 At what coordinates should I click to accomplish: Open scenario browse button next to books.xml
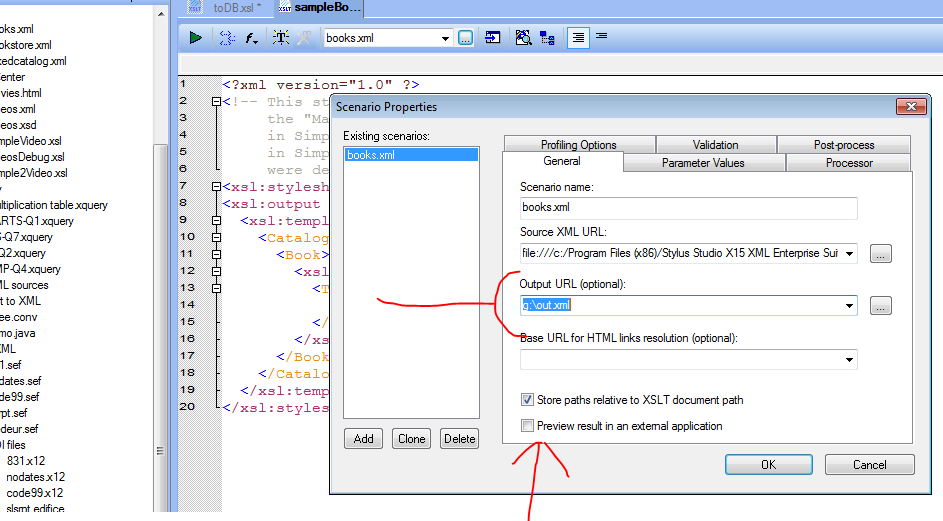coord(465,38)
